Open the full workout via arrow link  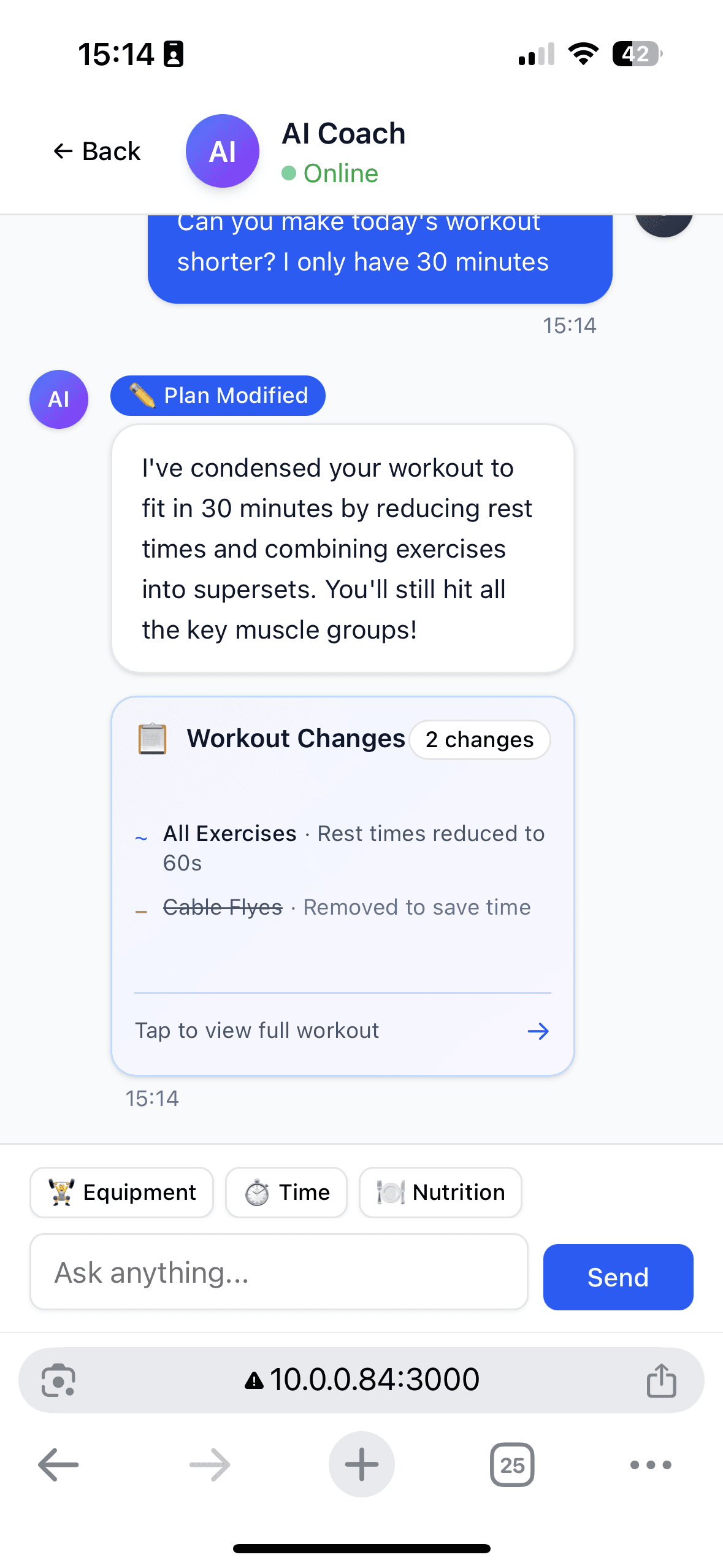tap(538, 1031)
